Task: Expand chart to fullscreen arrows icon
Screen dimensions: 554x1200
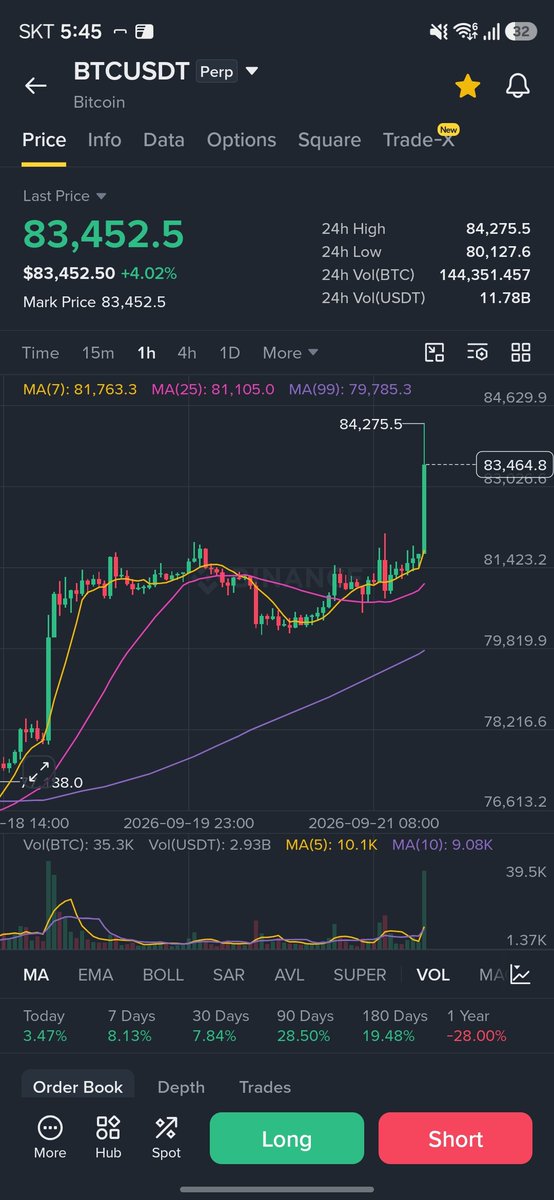Action: click(38, 772)
